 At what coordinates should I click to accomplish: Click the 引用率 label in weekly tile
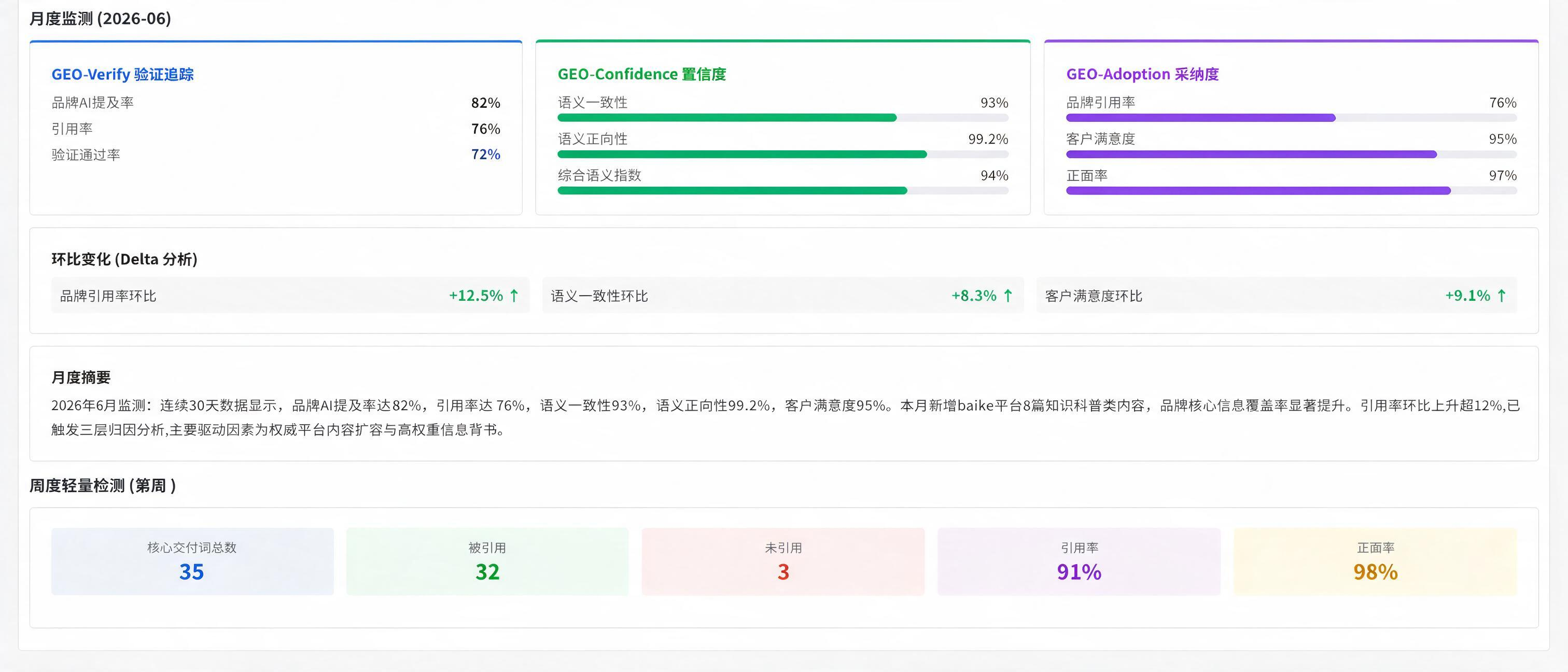[1079, 548]
